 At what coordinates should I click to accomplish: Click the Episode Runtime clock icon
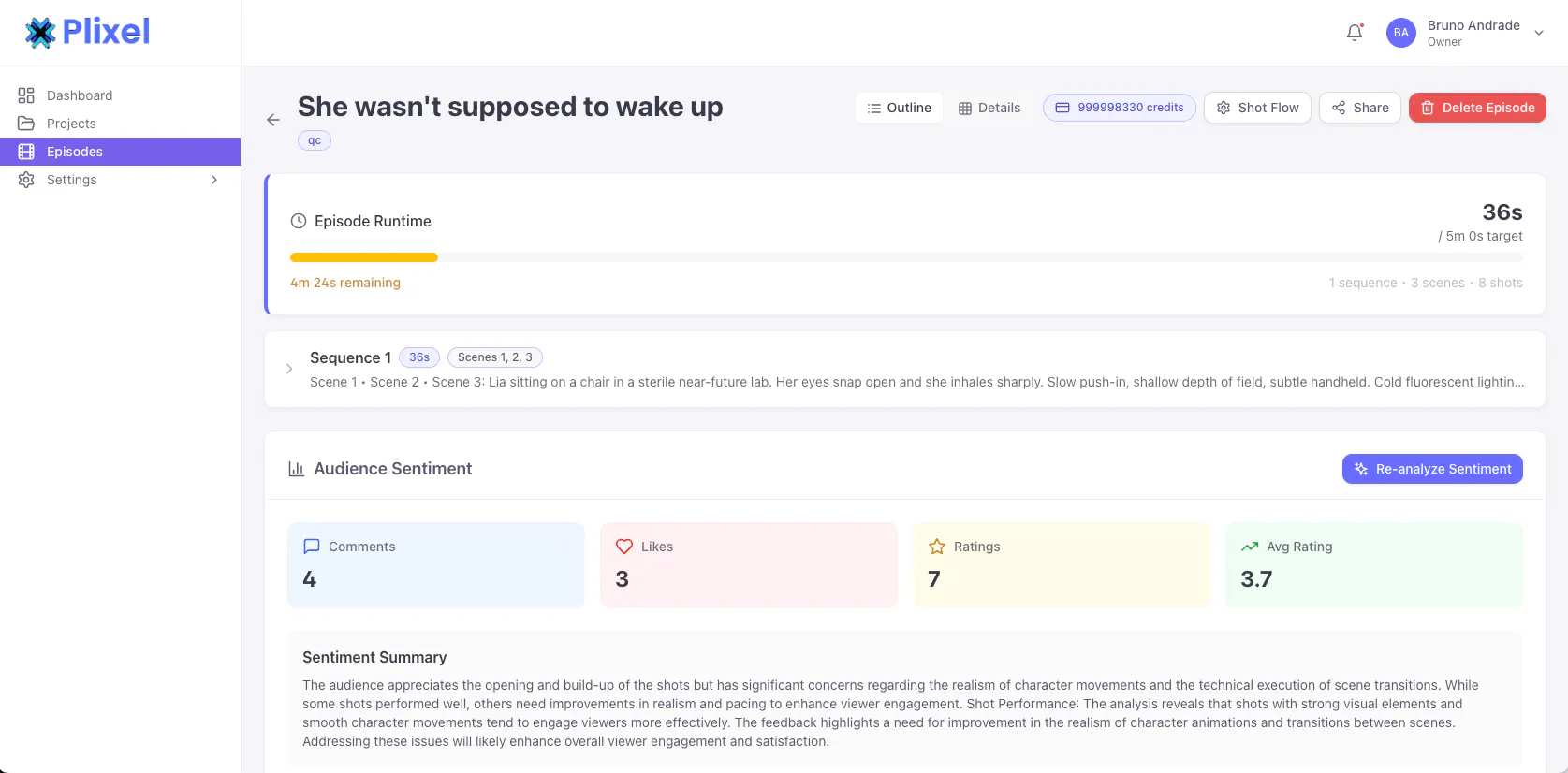(x=299, y=221)
